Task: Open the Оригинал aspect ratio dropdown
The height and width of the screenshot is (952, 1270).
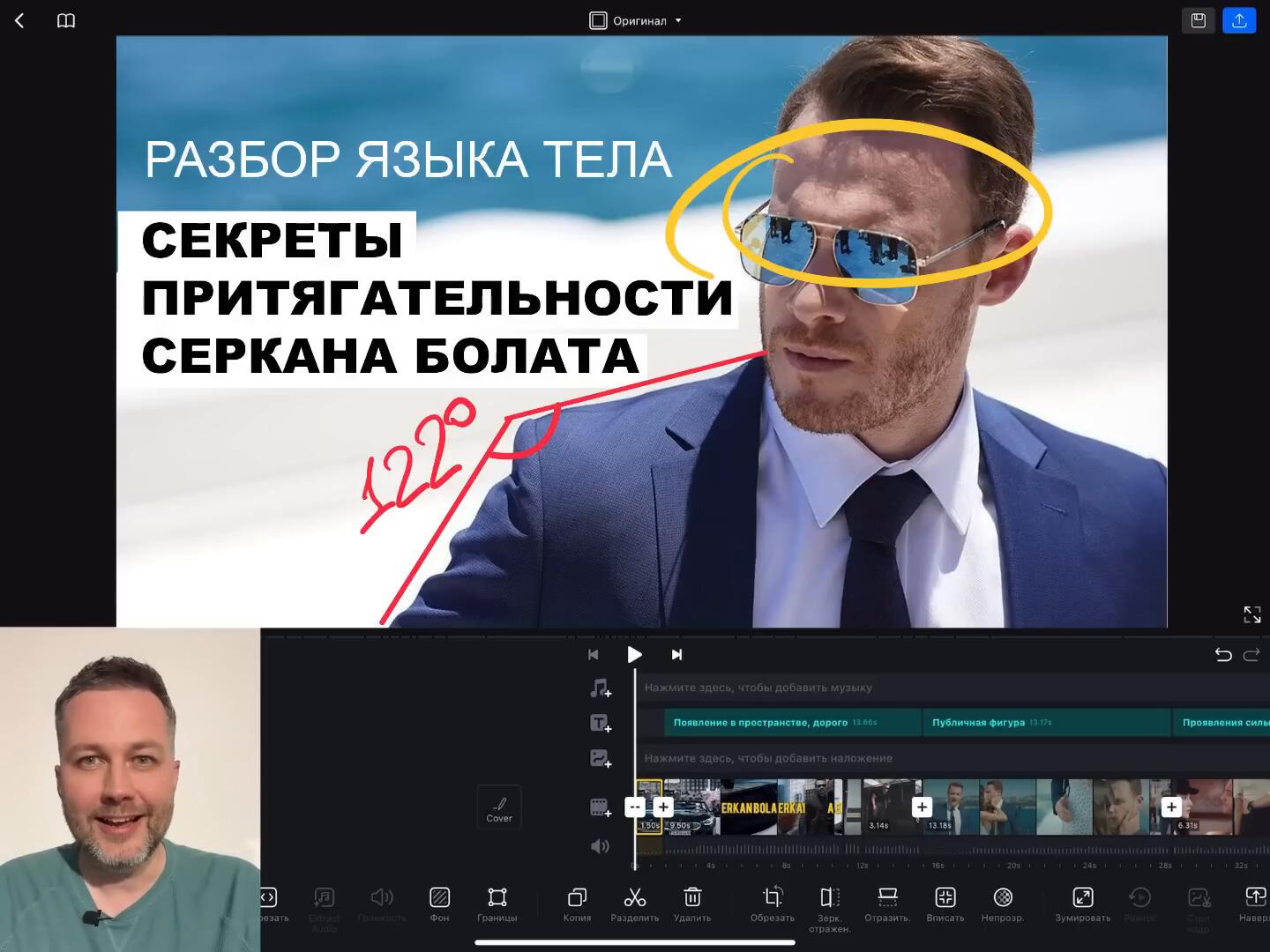Action: (636, 20)
